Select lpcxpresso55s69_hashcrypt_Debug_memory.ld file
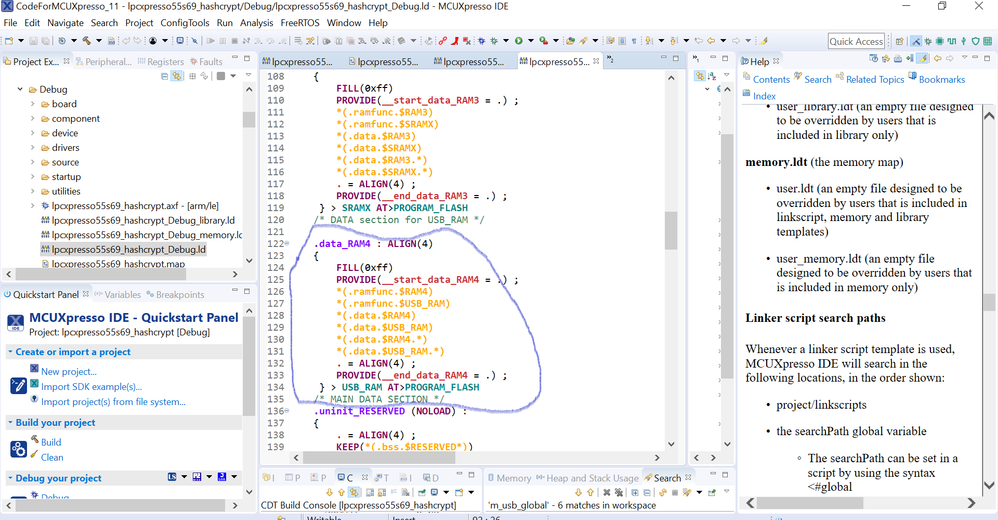Viewport: 998px width, 520px height. pos(141,235)
